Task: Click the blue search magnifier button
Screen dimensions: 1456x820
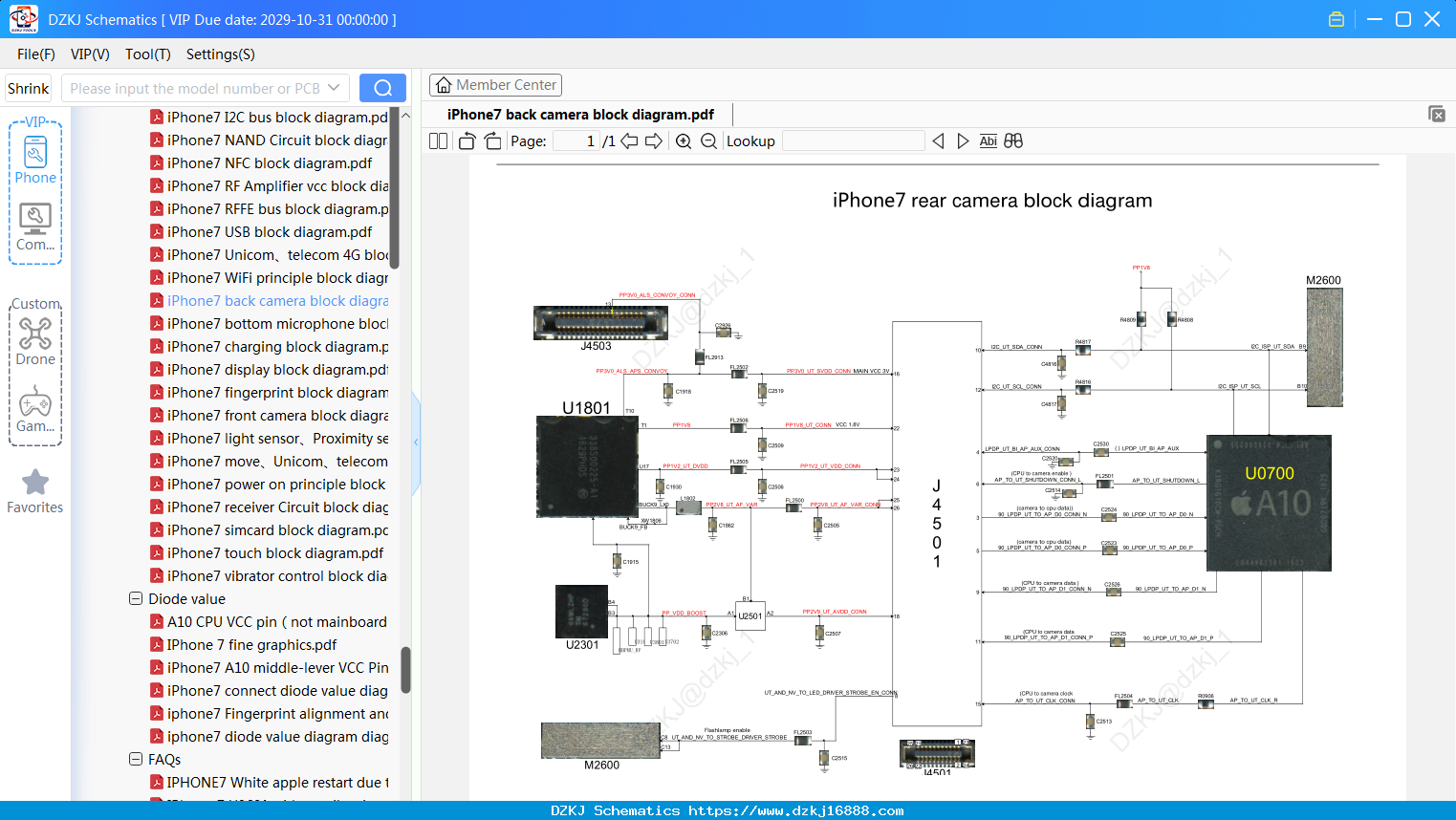Action: point(382,88)
